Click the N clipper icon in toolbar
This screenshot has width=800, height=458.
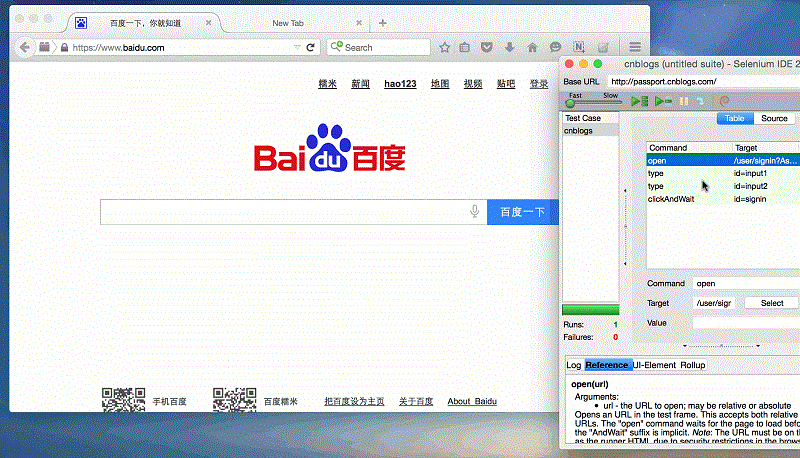point(579,47)
